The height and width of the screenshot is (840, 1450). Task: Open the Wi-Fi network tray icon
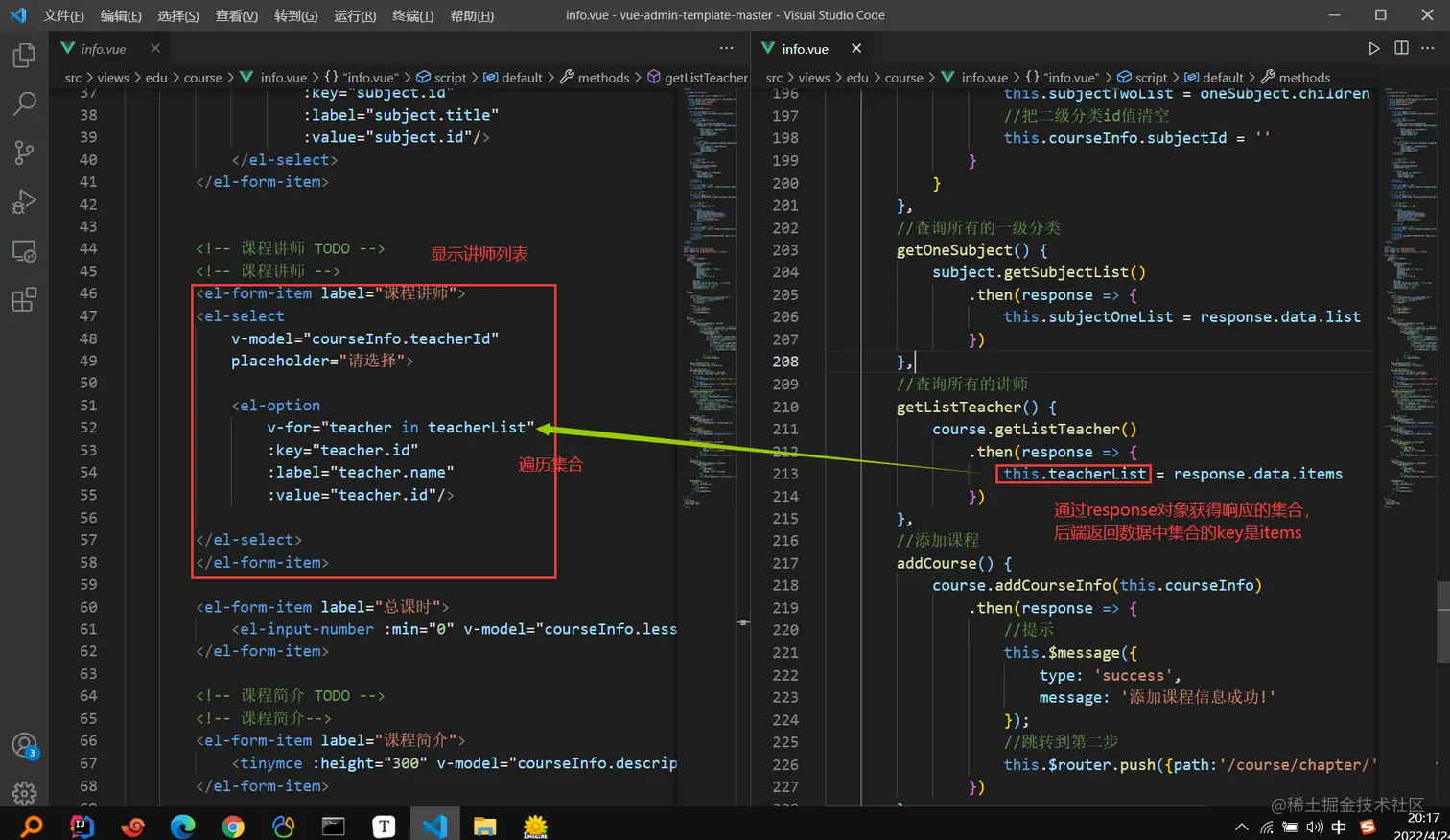pos(1267,827)
